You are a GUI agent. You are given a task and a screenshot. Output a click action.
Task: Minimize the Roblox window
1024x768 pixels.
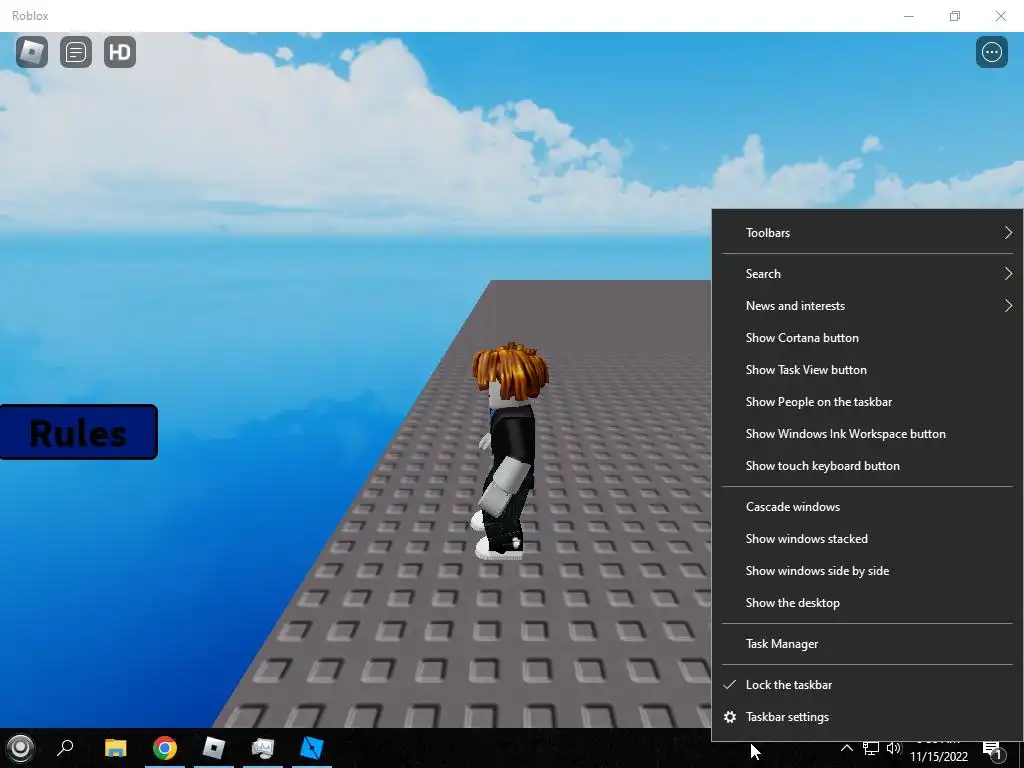(x=908, y=16)
